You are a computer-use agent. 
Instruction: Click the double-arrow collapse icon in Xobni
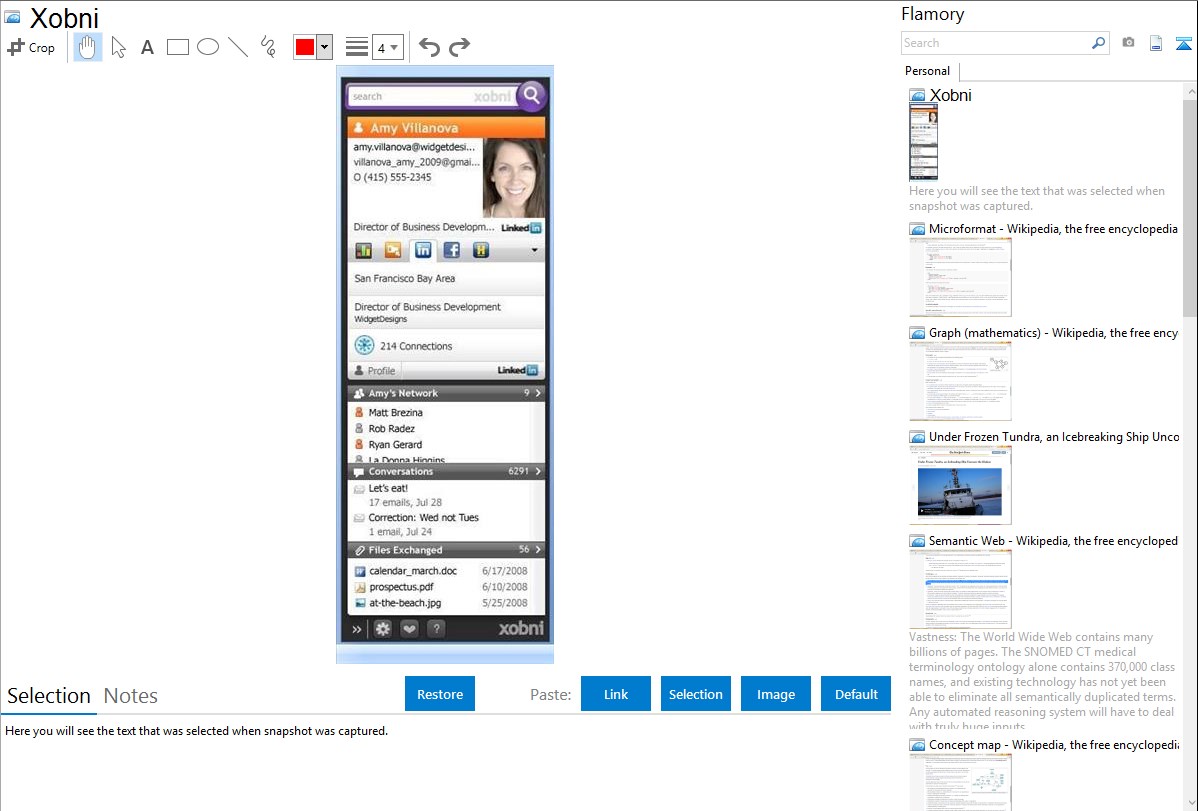pos(357,630)
